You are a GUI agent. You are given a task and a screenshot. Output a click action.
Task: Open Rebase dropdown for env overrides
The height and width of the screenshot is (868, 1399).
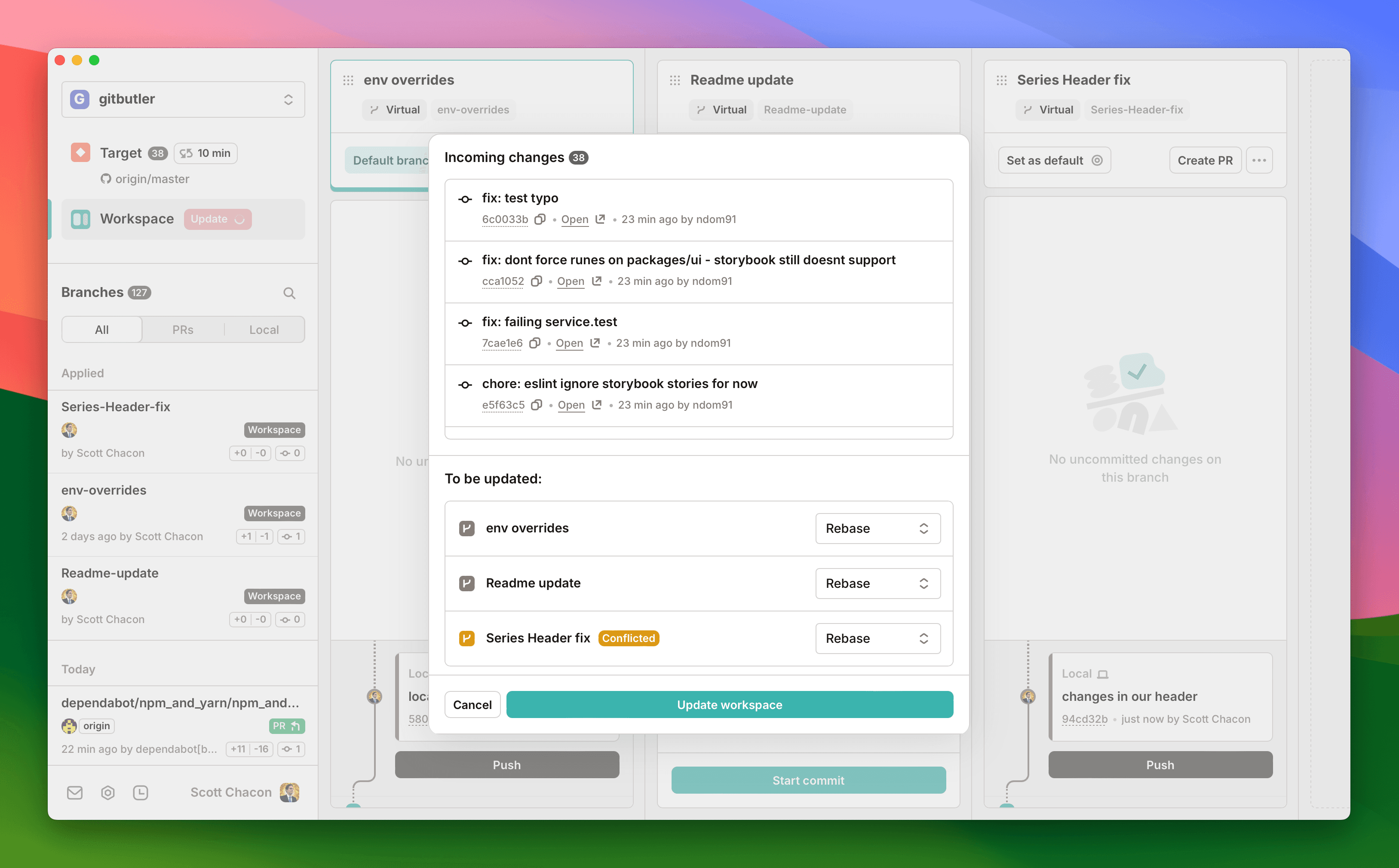pos(877,528)
